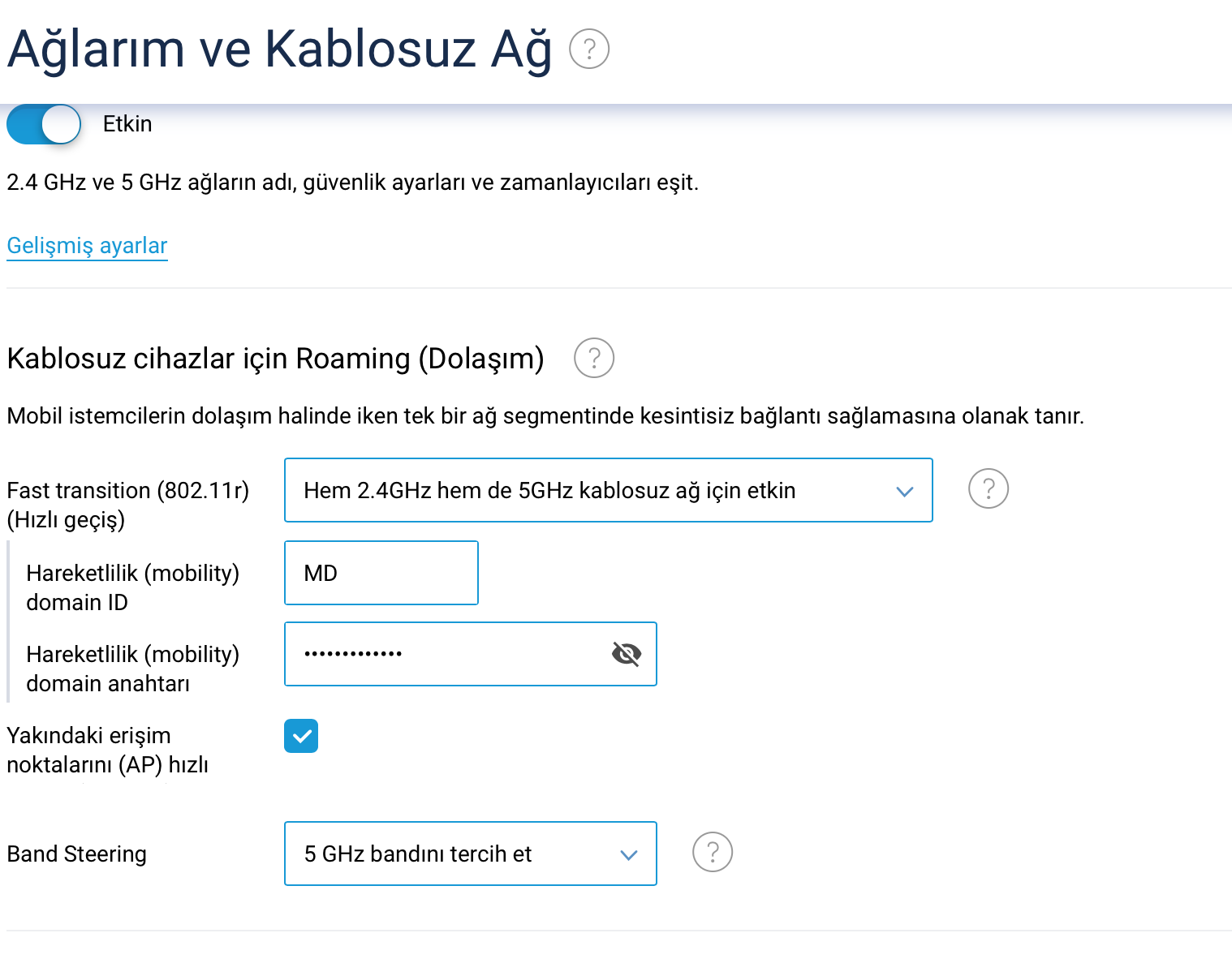Reveal the mobility domain key password
Viewport: 1232px width, 959px height.
(627, 653)
